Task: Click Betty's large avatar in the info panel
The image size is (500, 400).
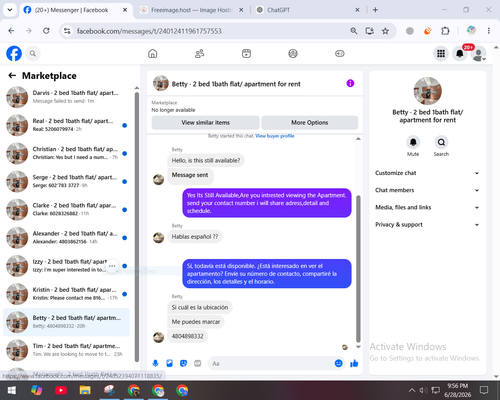Action: (x=428, y=91)
